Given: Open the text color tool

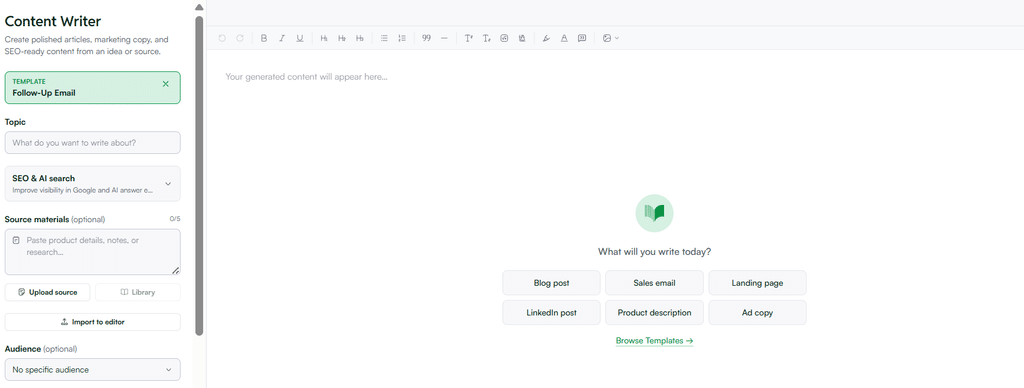Looking at the screenshot, I should pyautogui.click(x=564, y=39).
